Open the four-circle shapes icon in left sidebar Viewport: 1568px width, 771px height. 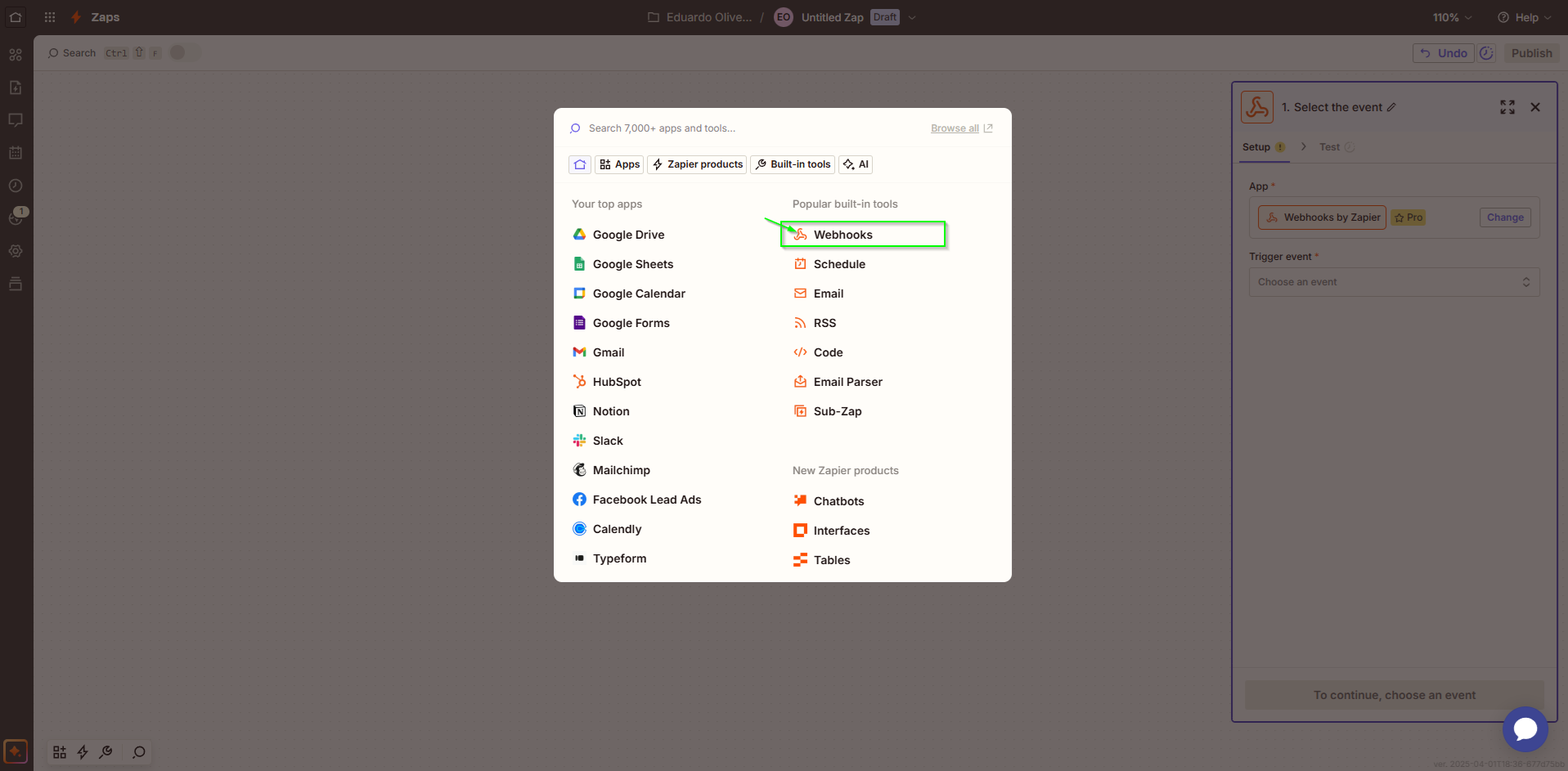coord(16,55)
